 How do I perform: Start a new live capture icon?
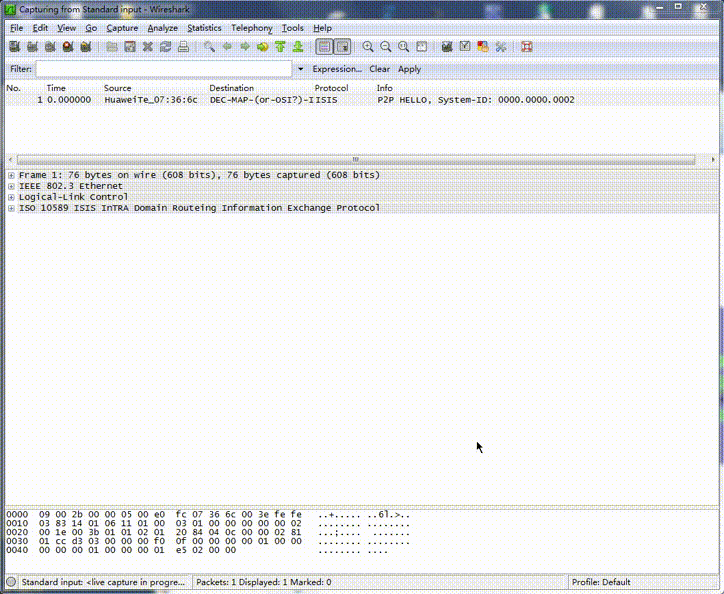coord(50,47)
